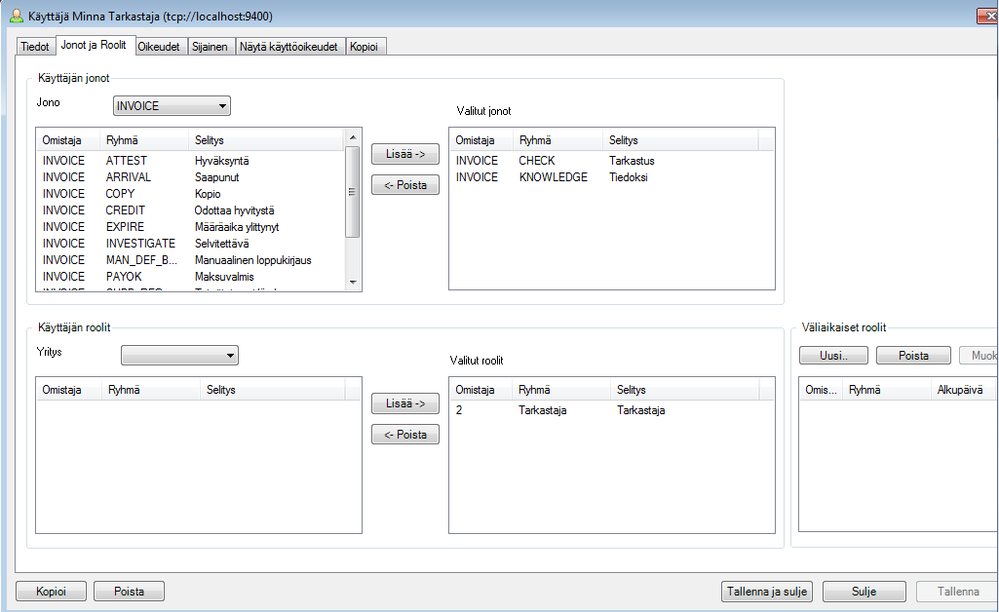Click the Uusi.. temporary role button
Image resolution: width=999 pixels, height=612 pixels.
(x=833, y=356)
